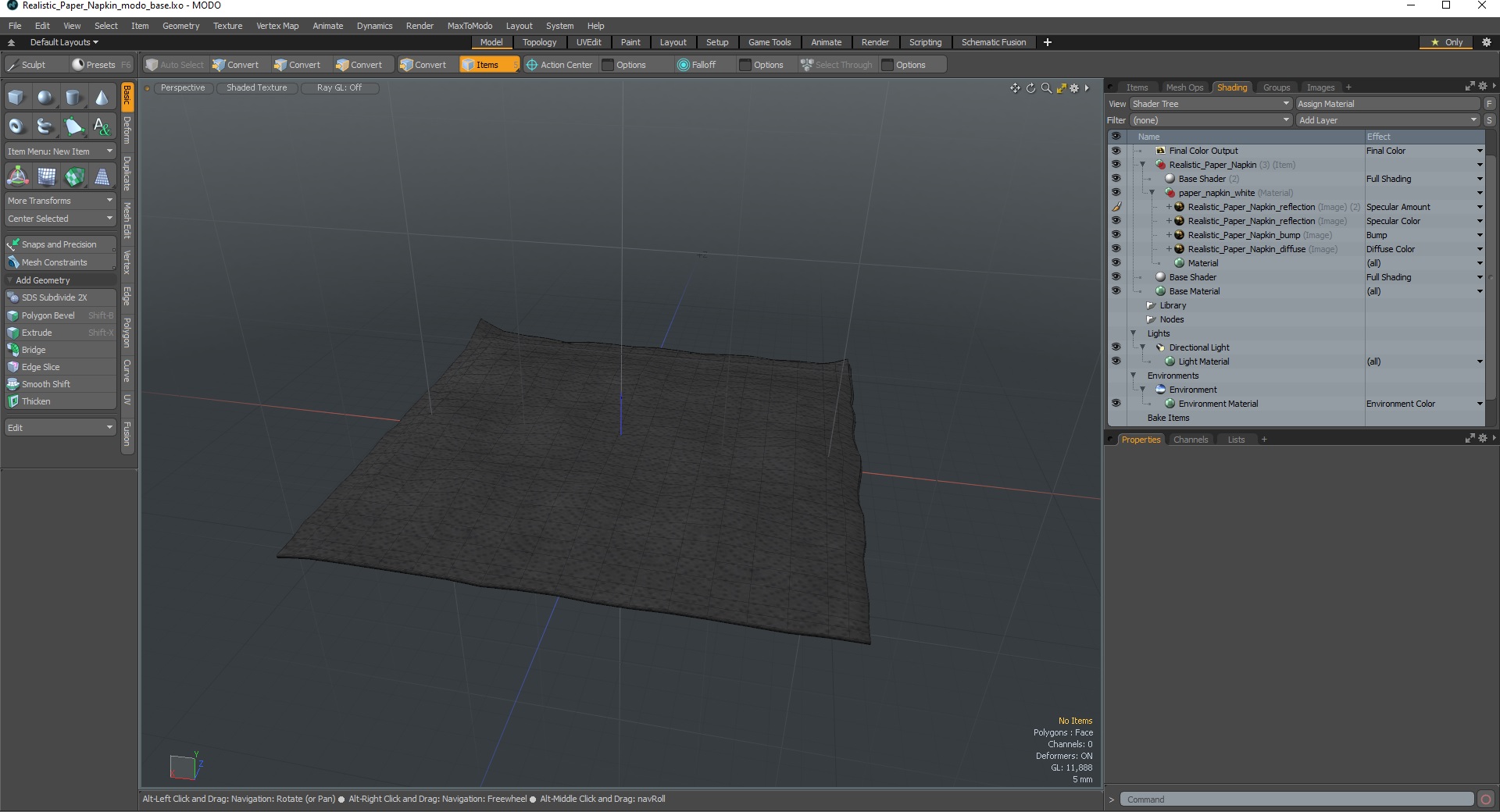This screenshot has height=812, width=1500.
Task: Toggle visibility of Final Color Output
Action: pos(1116,151)
